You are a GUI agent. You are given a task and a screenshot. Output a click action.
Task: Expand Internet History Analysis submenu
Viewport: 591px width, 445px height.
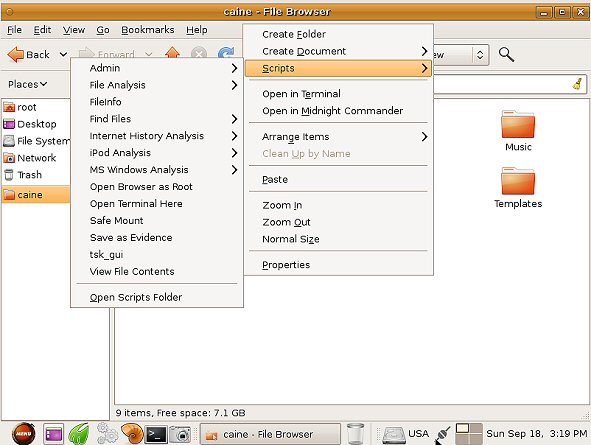tap(157, 136)
